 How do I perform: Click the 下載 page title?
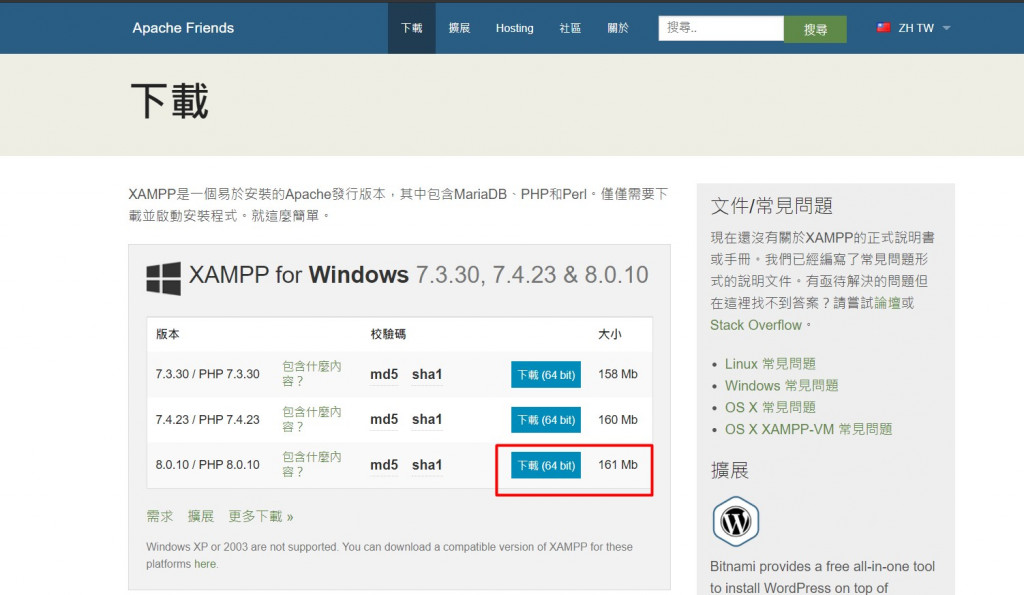(170, 101)
